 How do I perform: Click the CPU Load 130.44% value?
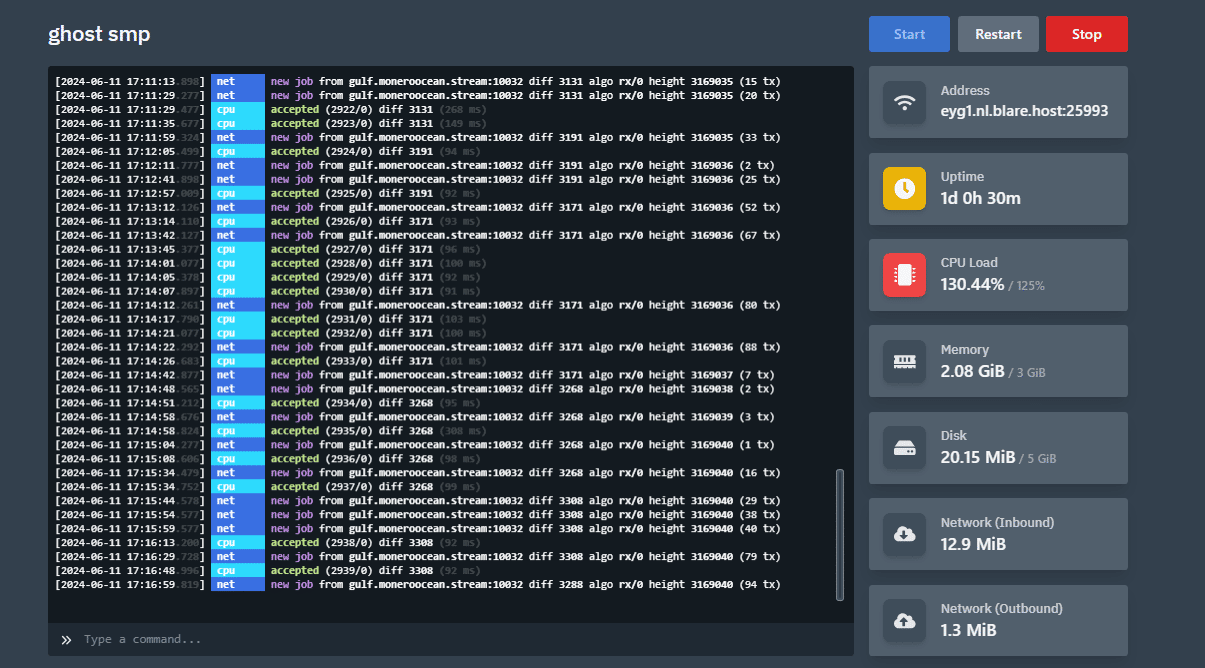pyautogui.click(x=972, y=284)
